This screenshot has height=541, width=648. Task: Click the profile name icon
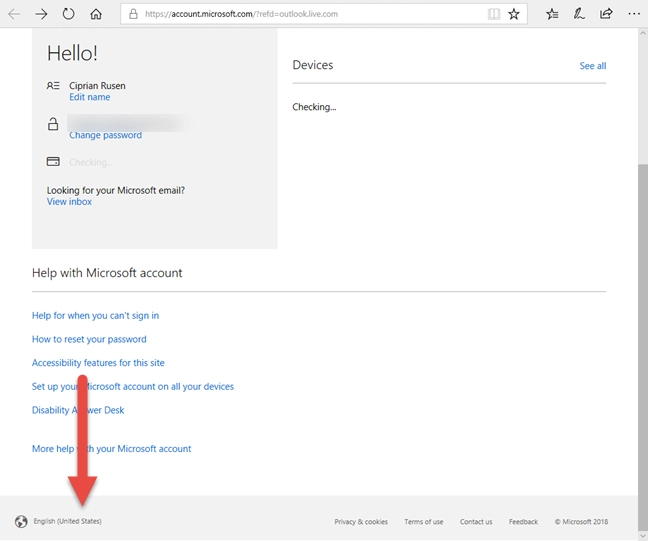53,86
